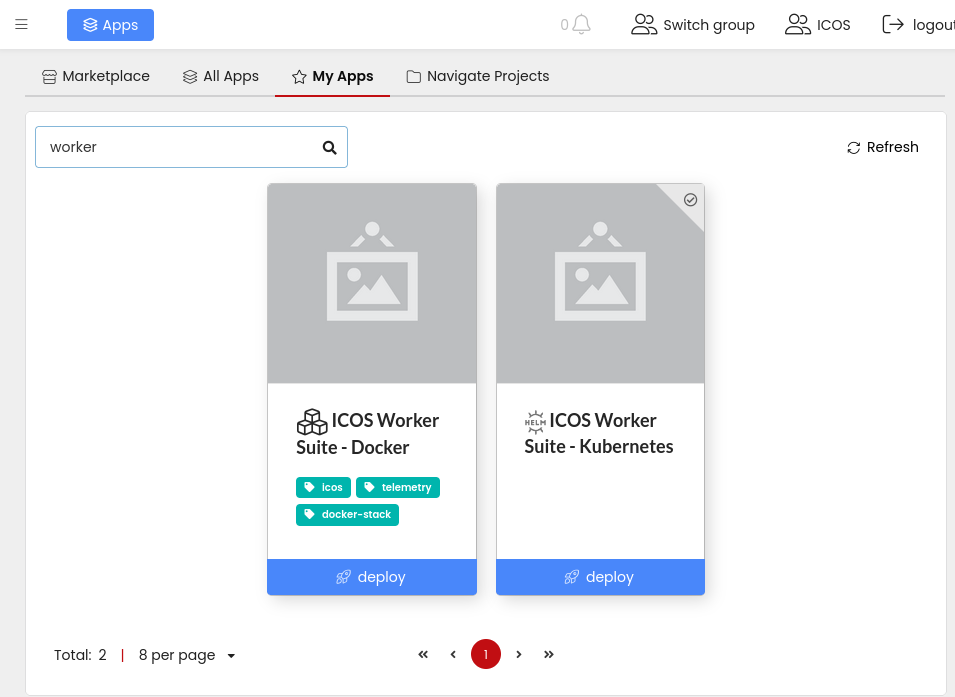Click the notification count 0

pos(565,25)
